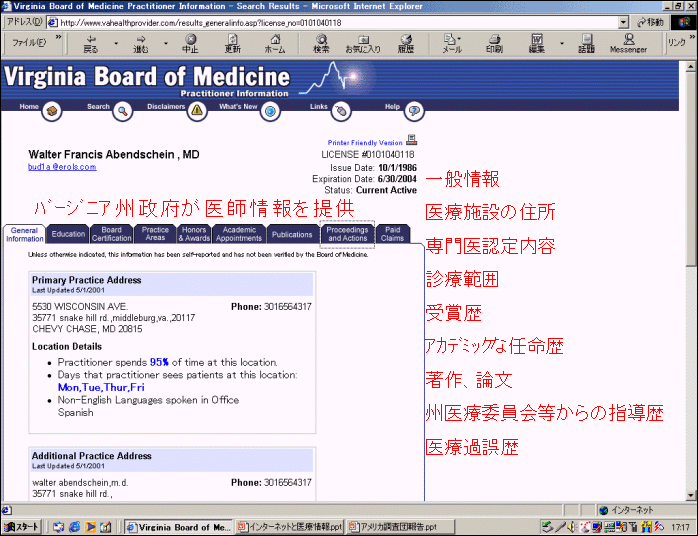The image size is (698, 536).
Task: Select the Paid Claims tab
Action: tap(392, 234)
